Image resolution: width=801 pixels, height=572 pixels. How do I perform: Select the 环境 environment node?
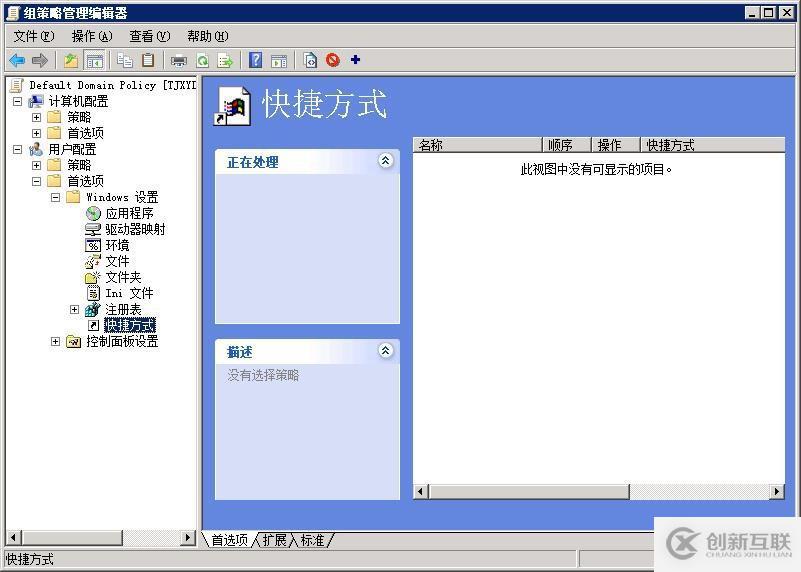click(x=117, y=245)
